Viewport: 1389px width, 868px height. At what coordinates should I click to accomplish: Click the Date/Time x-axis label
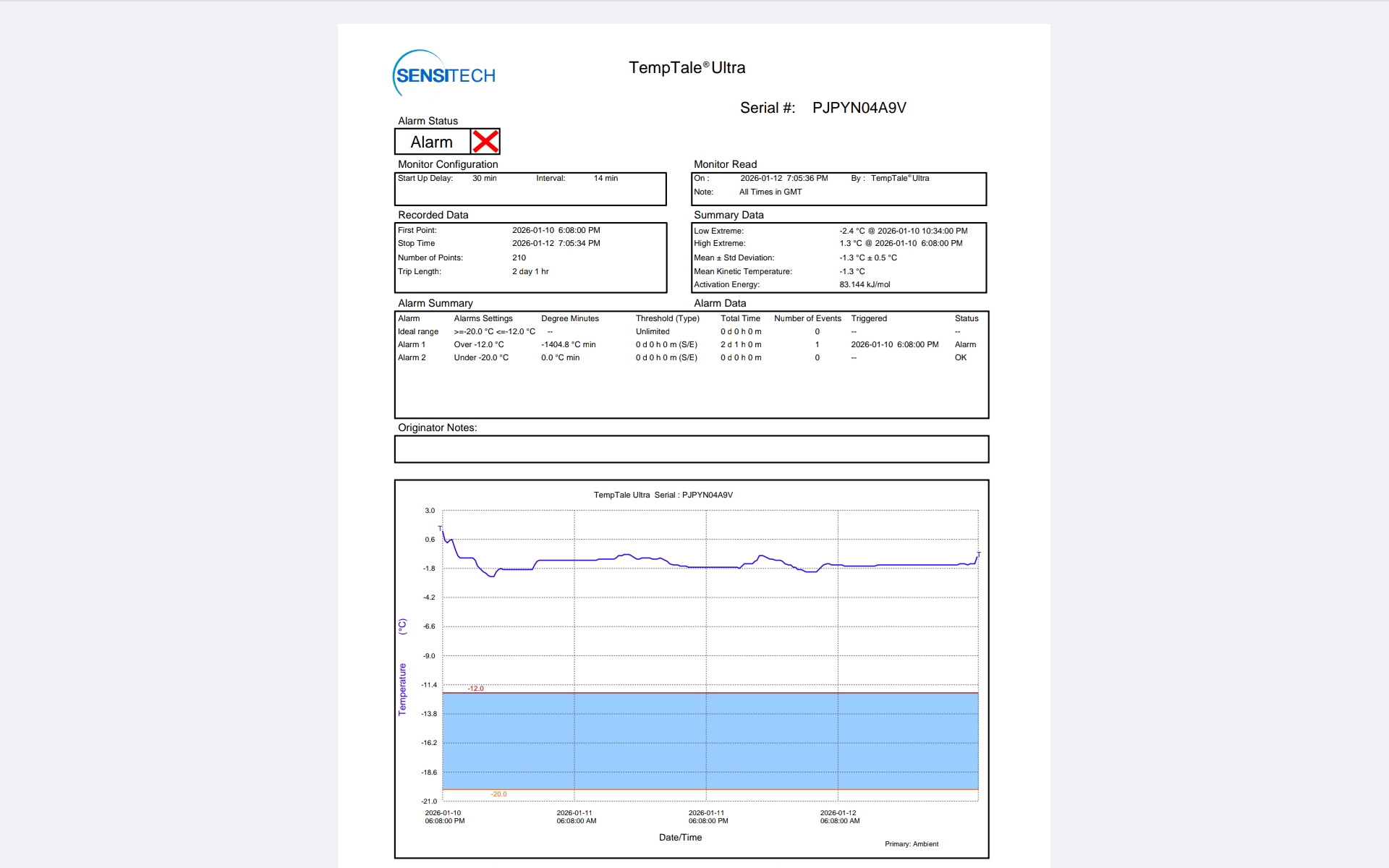click(680, 838)
